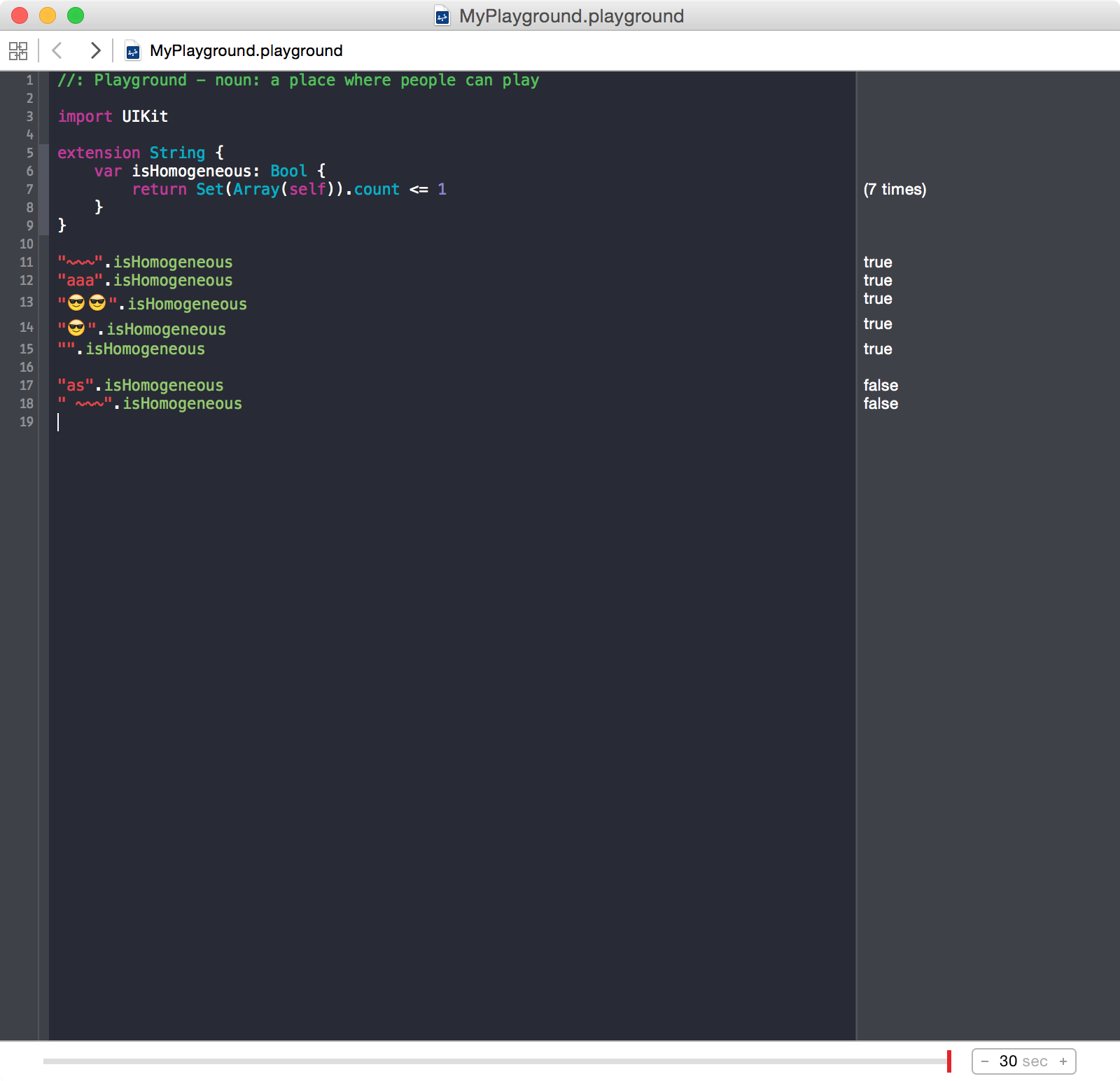Open the MyPlayground.playground jump bar breadcrumb
This screenshot has width=1120, height=1081.
[246, 50]
